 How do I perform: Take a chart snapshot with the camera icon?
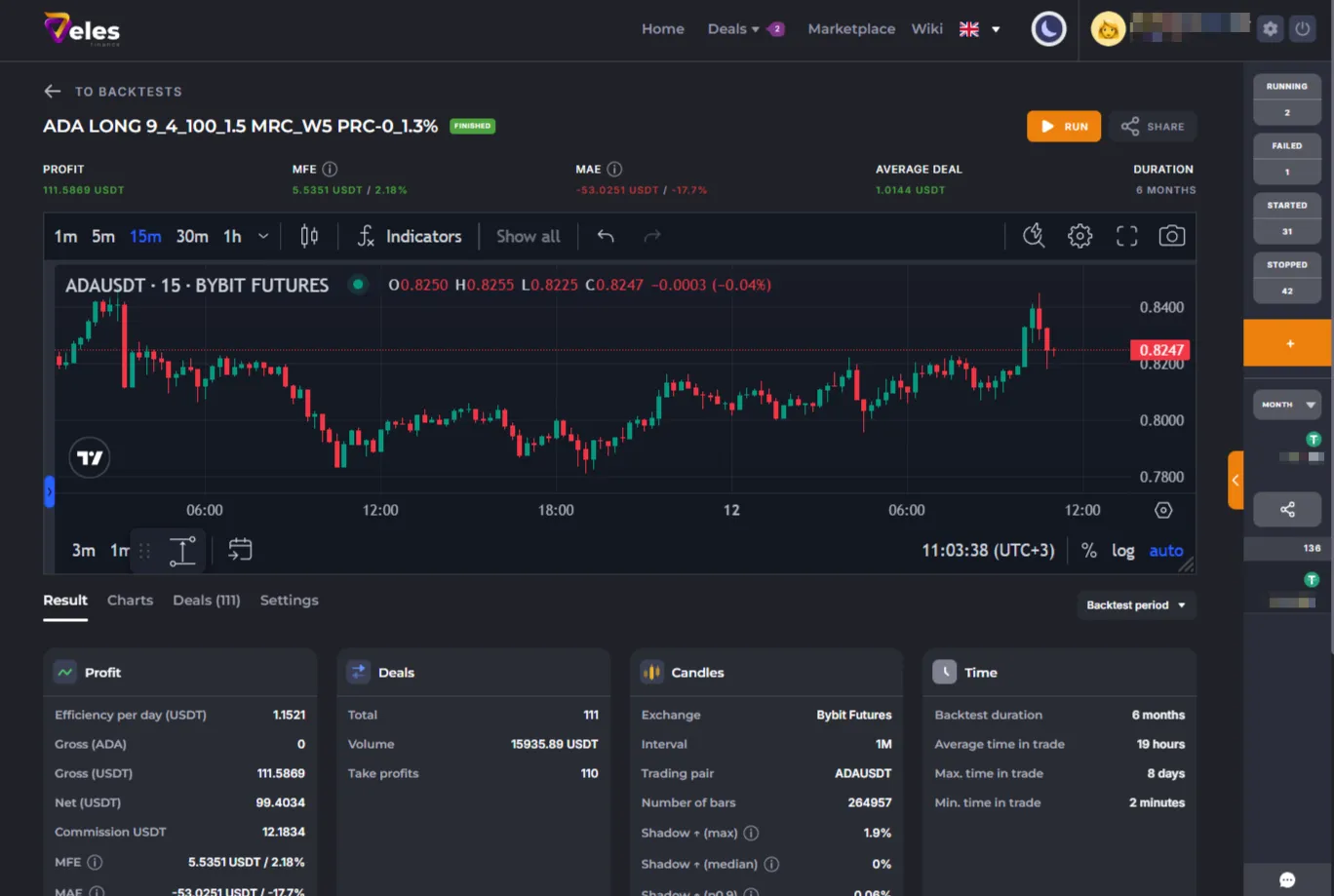1171,235
